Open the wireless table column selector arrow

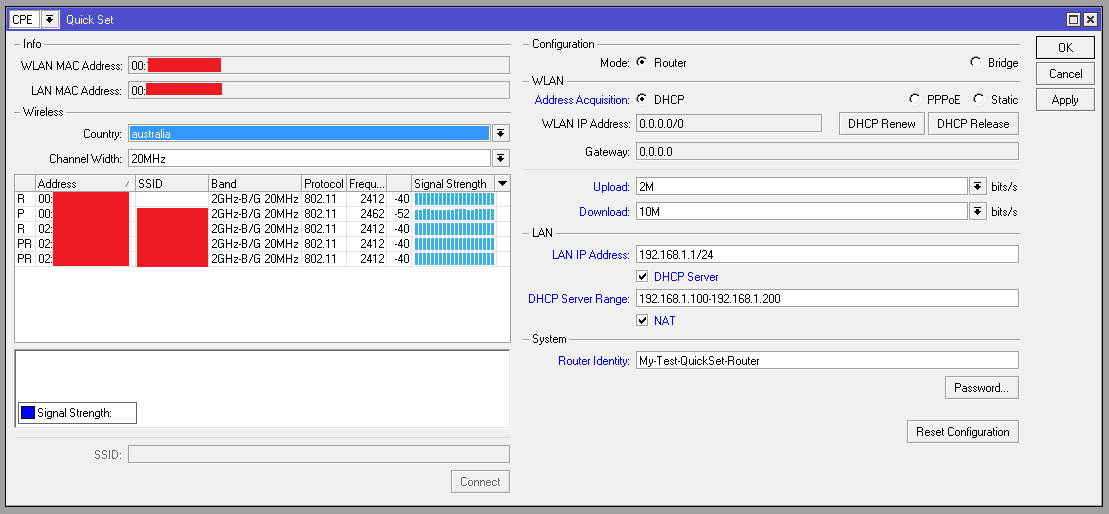tap(502, 183)
